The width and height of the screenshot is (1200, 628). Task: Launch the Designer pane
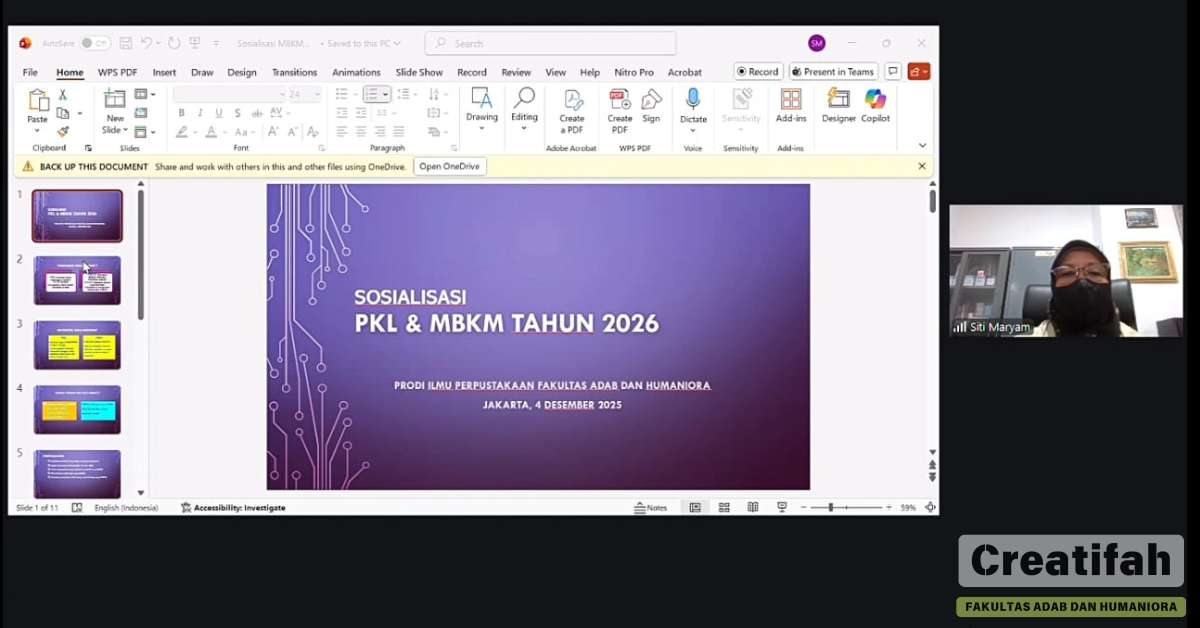839,110
